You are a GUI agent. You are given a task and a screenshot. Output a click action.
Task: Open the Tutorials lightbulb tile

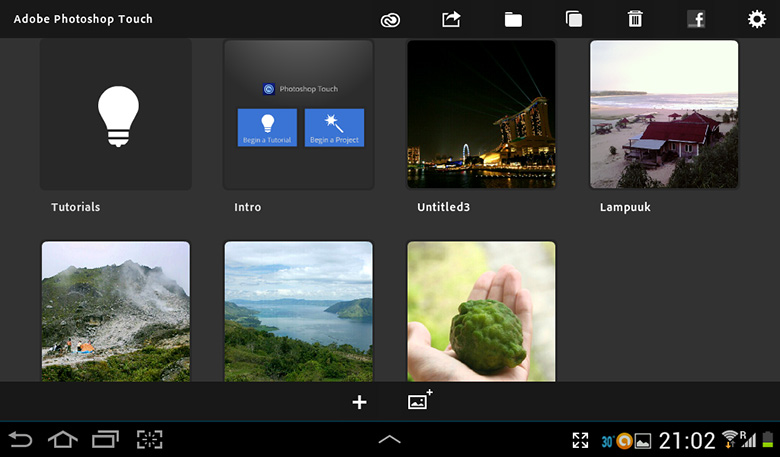coord(116,114)
